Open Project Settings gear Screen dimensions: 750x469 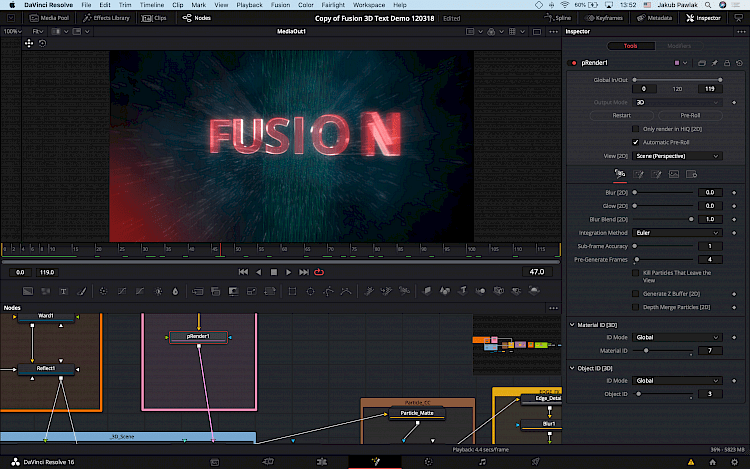click(735, 462)
